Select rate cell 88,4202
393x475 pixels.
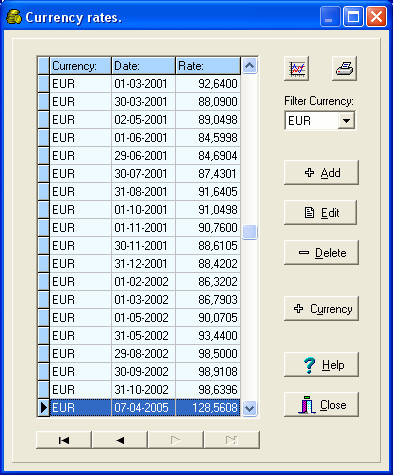(208, 264)
